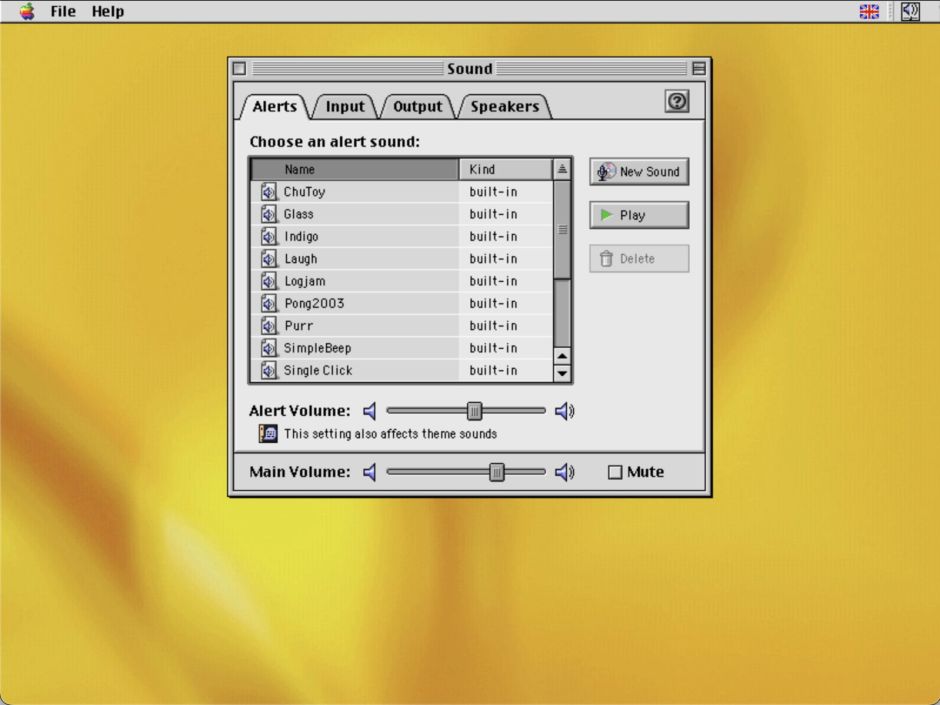Click the left speaker of Alert Volume
Screen dimensions: 940x705
click(x=370, y=410)
